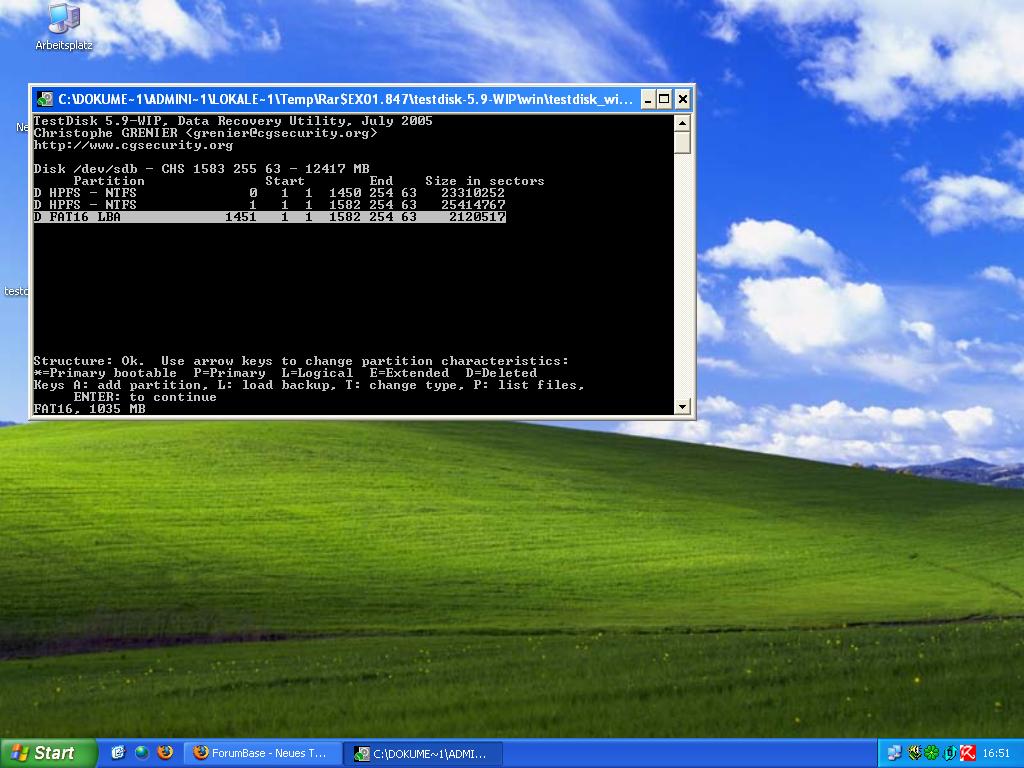Maximize the TestDisk console window

[x=664, y=99]
